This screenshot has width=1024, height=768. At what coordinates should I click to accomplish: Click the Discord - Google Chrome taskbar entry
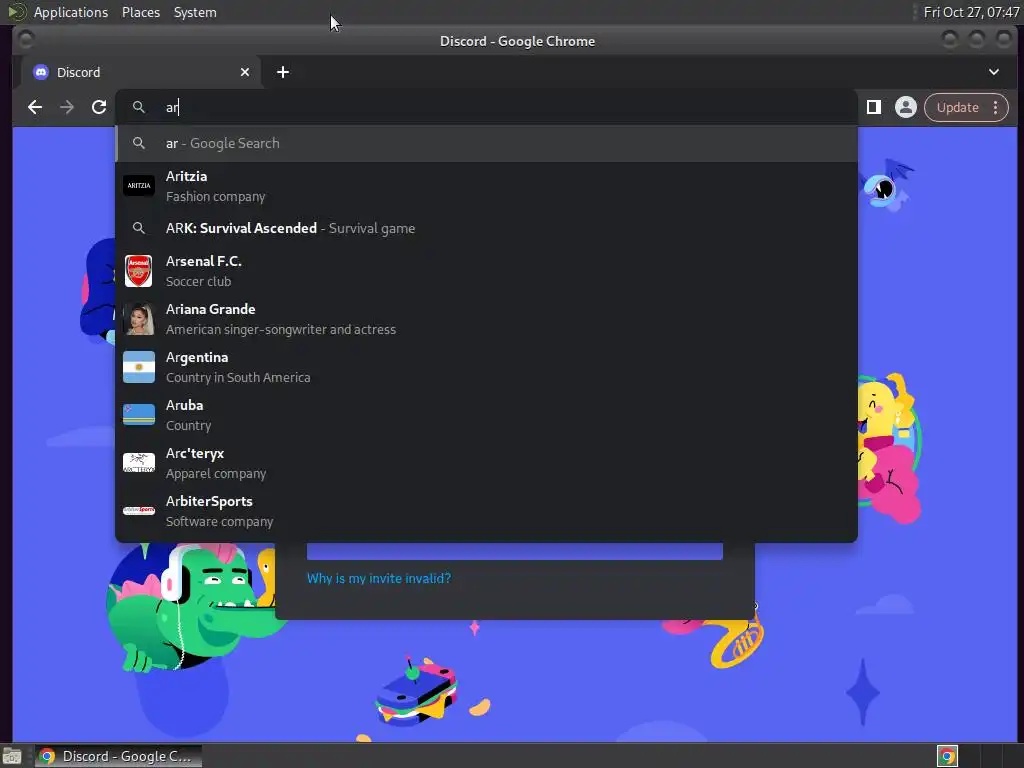118,756
